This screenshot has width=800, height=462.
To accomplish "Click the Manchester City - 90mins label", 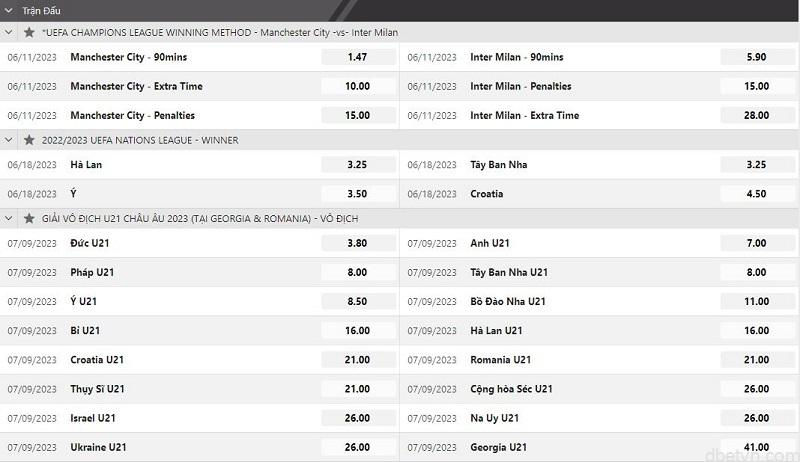I will coord(129,57).
